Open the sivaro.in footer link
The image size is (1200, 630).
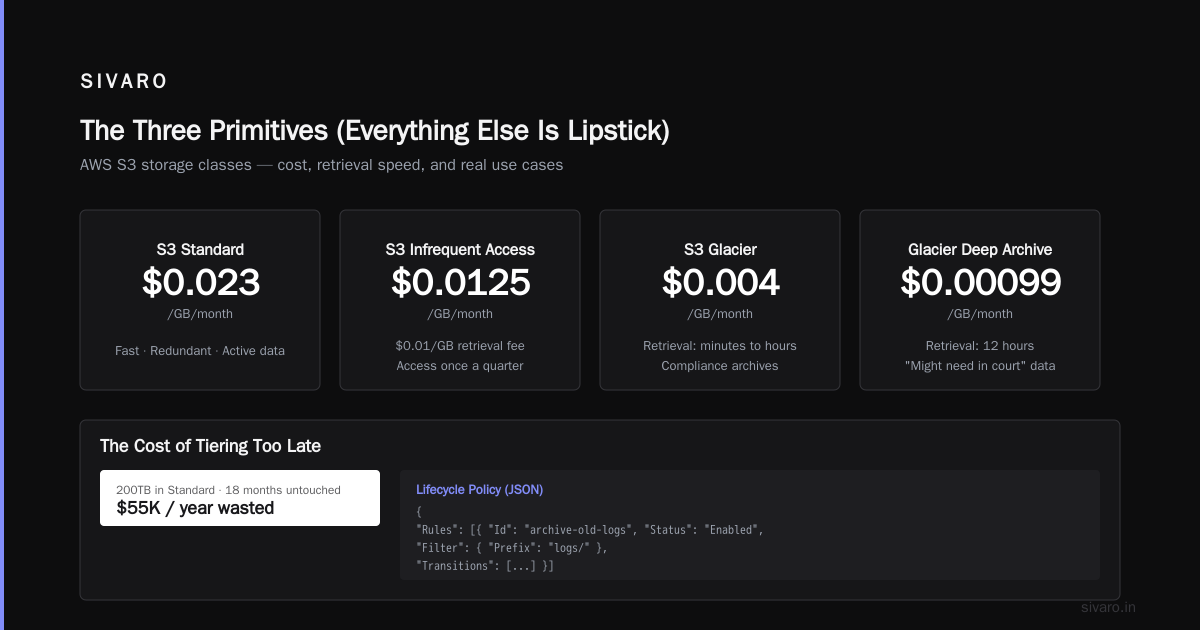pyautogui.click(x=1108, y=607)
